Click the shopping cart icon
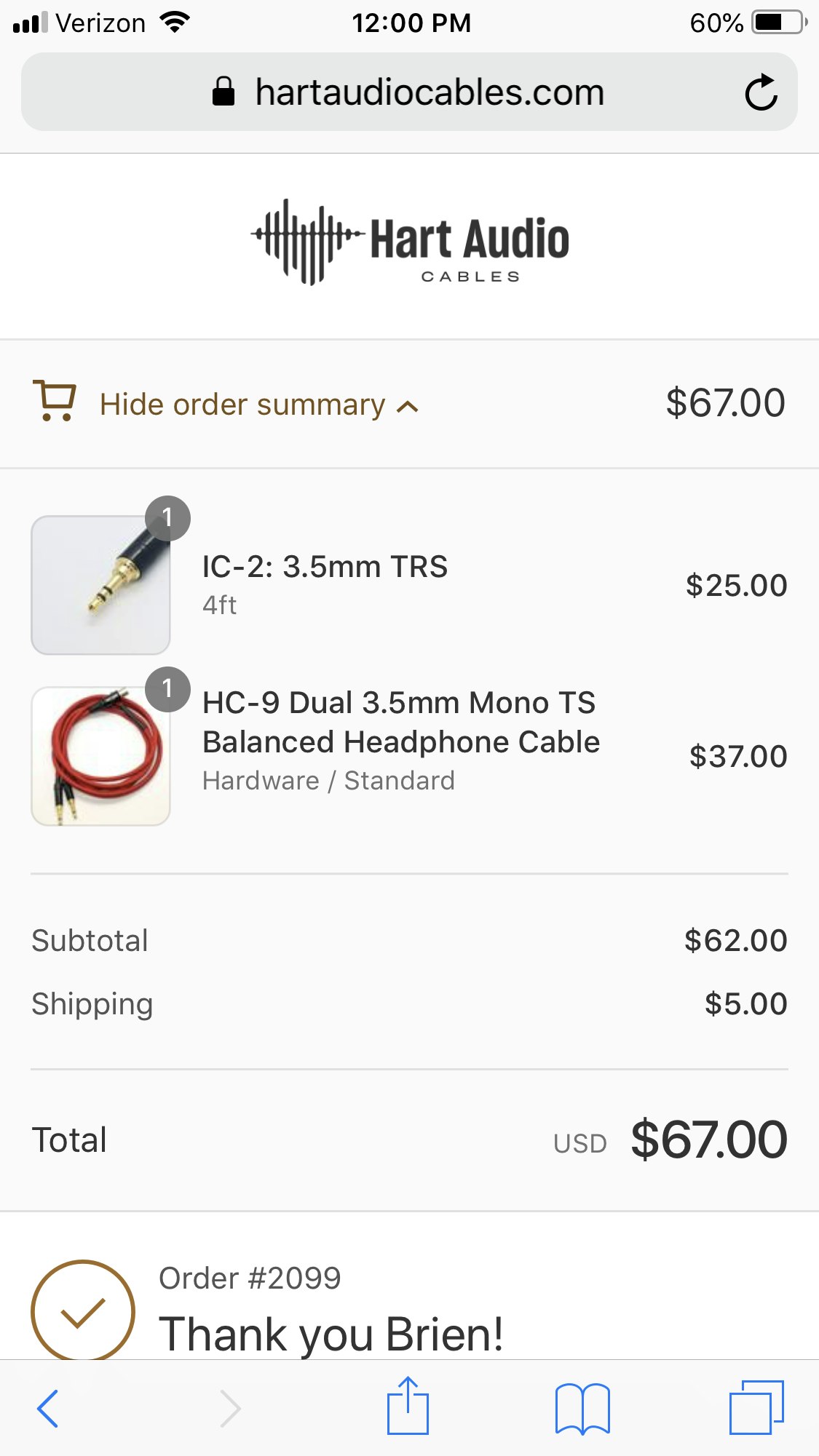819x1456 pixels. coord(55,401)
